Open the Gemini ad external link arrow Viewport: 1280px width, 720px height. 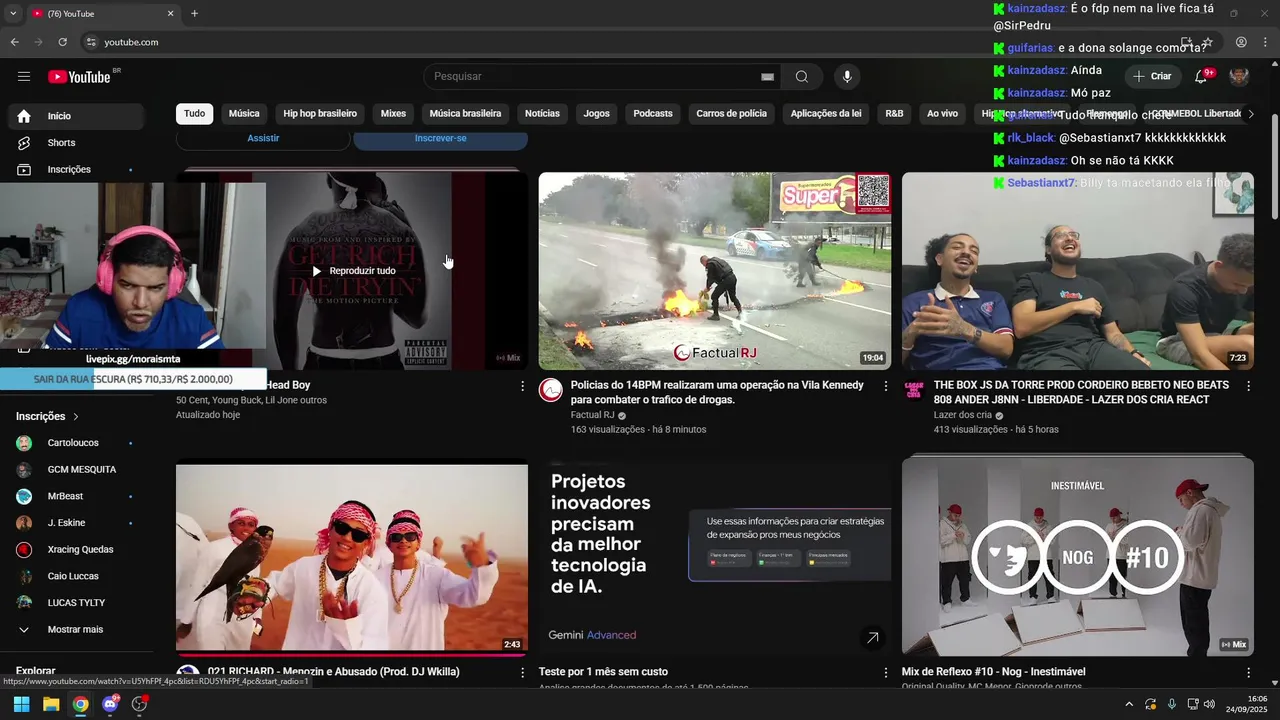point(872,637)
